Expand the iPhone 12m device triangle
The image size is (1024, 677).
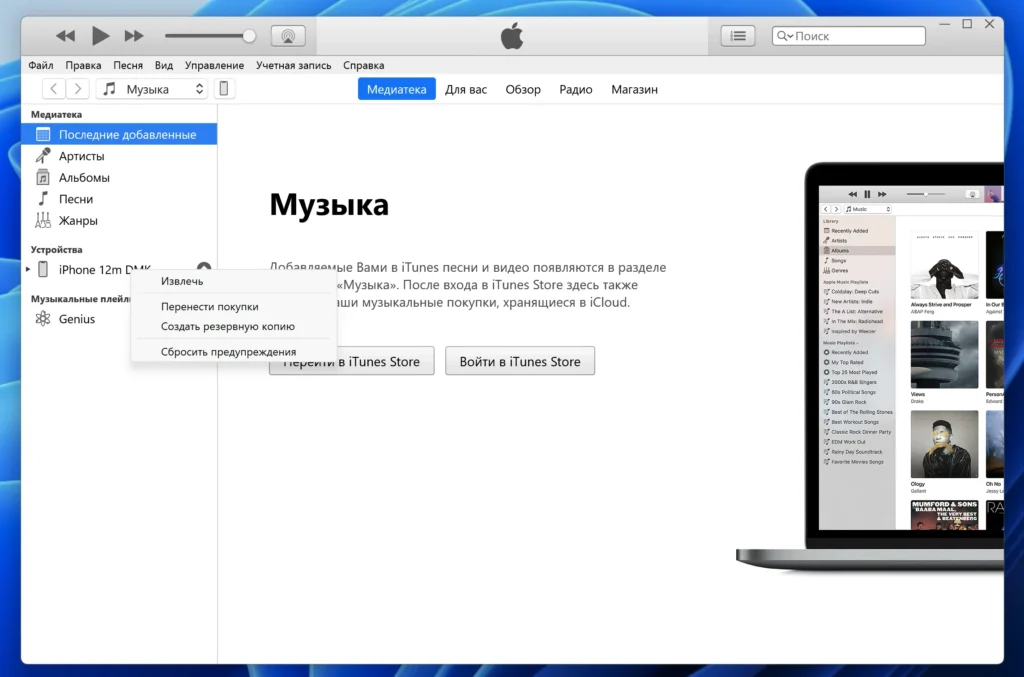pyautogui.click(x=28, y=269)
